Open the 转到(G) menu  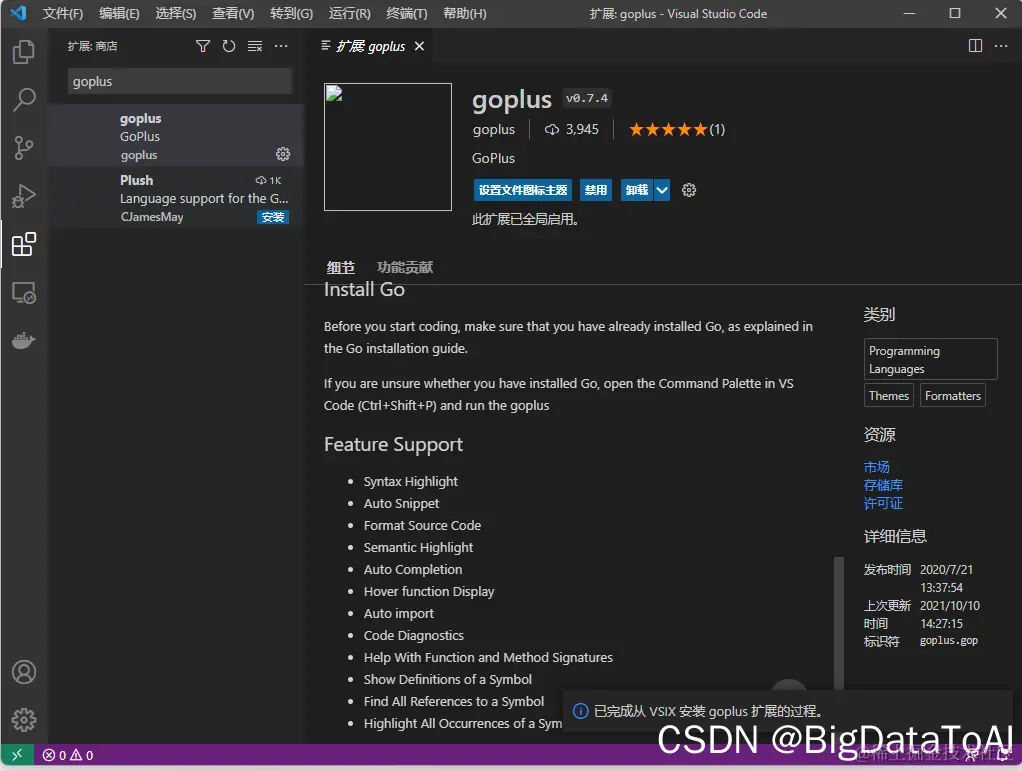pyautogui.click(x=291, y=13)
